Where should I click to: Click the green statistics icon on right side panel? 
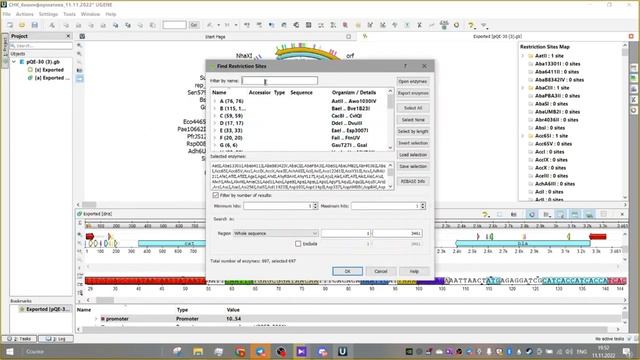(634, 78)
